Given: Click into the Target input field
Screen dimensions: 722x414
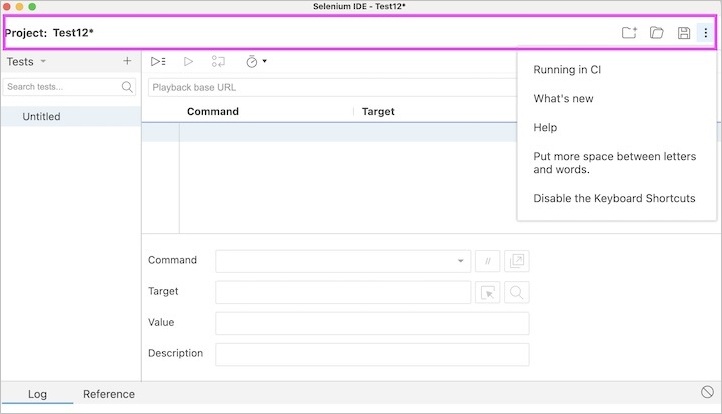Looking at the screenshot, I should coord(343,292).
